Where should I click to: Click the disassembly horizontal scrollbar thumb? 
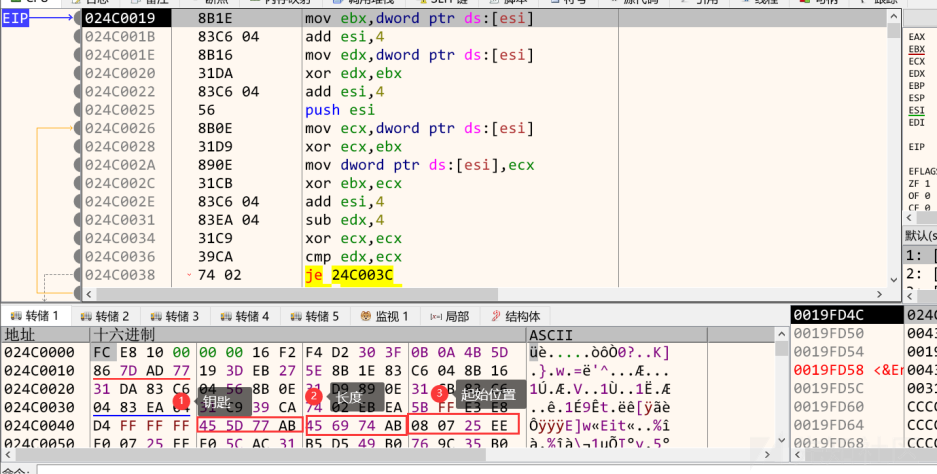[297, 294]
